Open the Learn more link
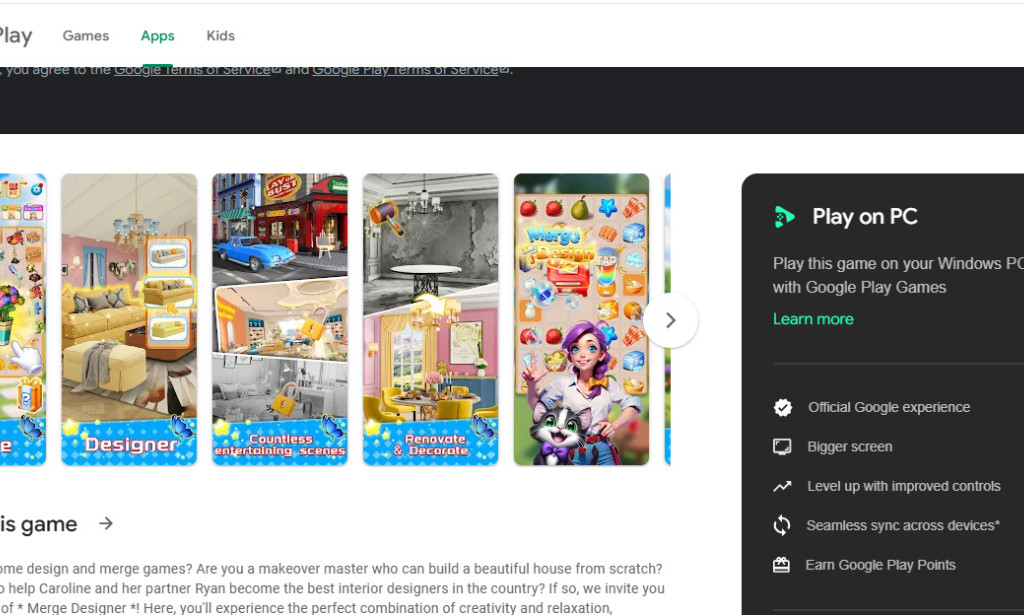 click(813, 318)
